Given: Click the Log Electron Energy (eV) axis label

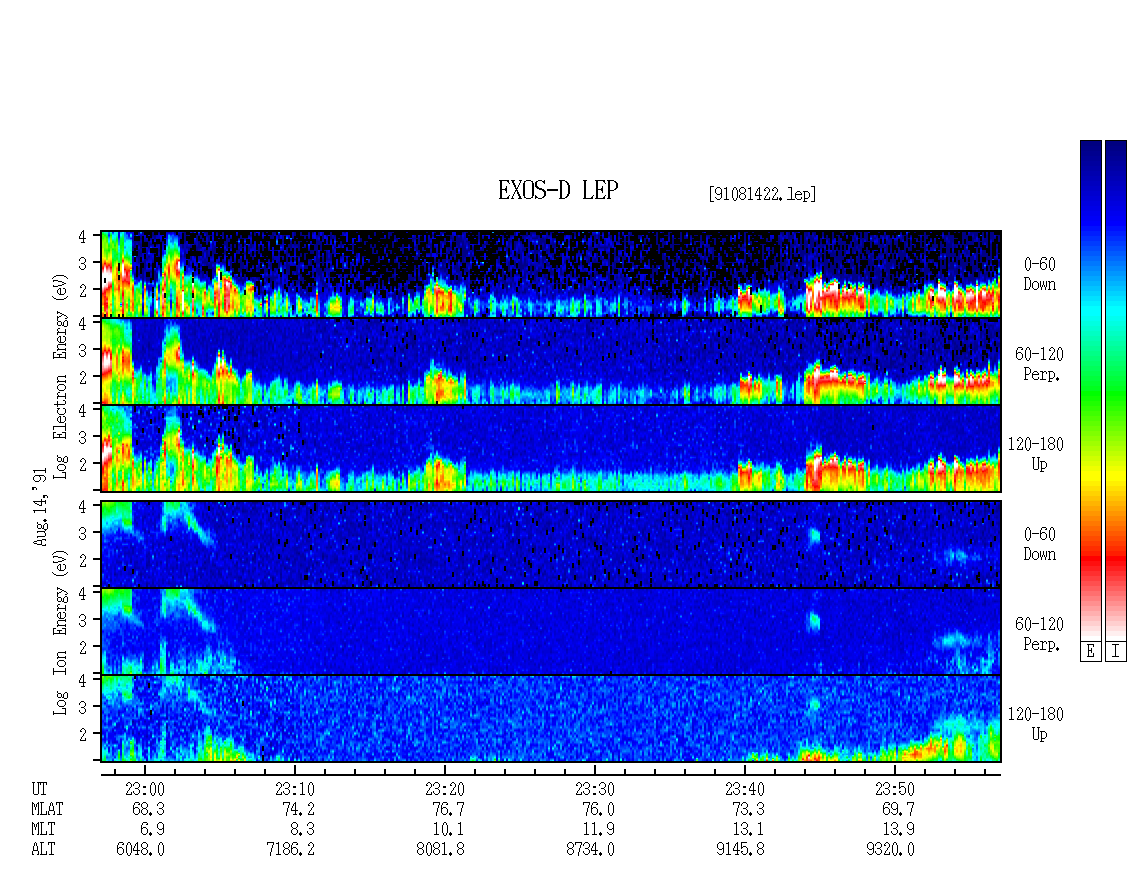Looking at the screenshot, I should point(60,376).
